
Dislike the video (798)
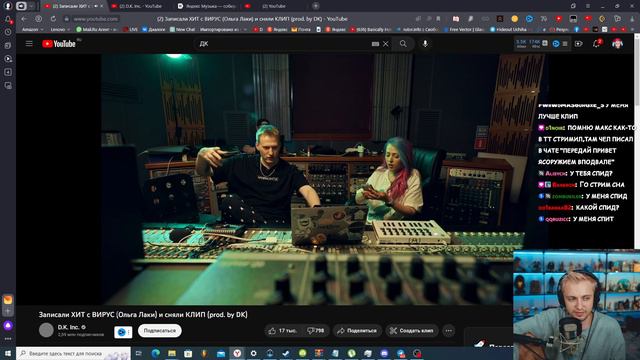click(x=316, y=331)
